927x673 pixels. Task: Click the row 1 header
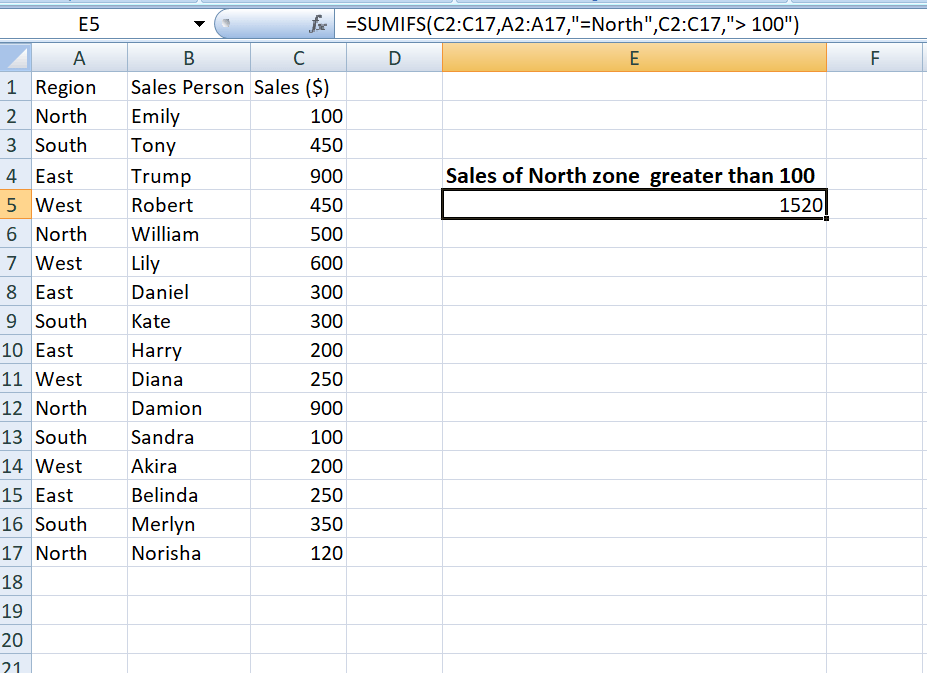[14, 87]
